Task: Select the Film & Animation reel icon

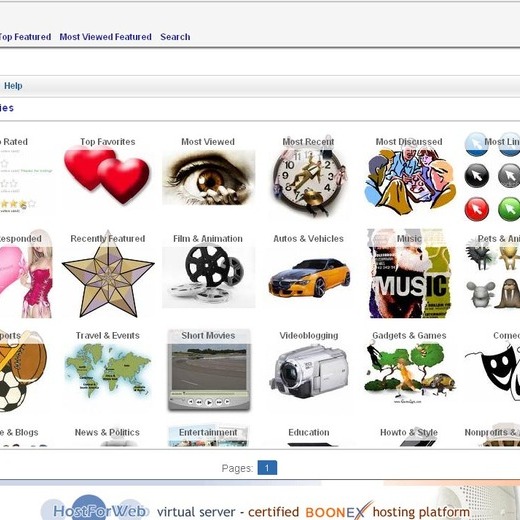Action: [208, 275]
